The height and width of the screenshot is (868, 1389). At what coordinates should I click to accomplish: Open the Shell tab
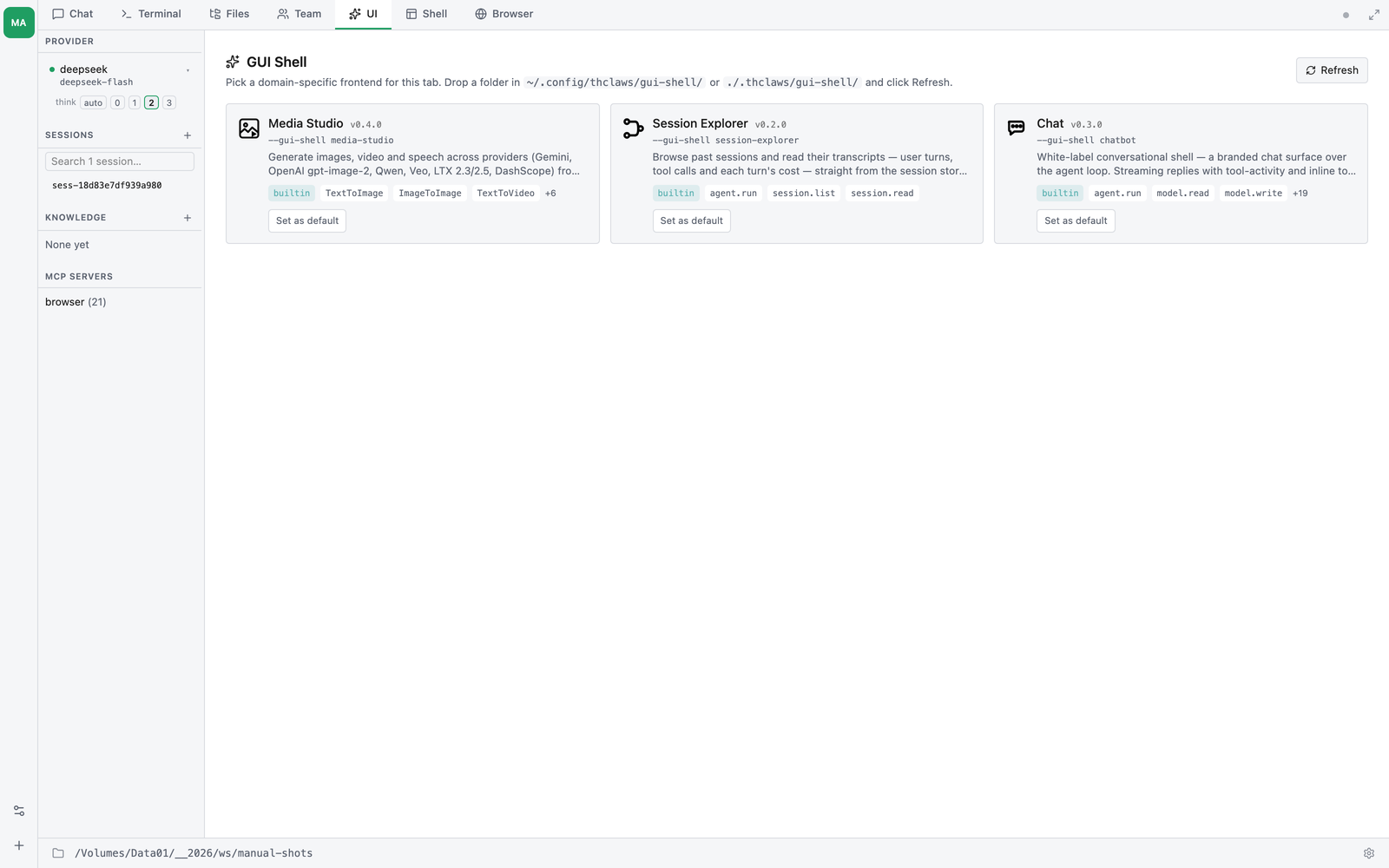426,14
